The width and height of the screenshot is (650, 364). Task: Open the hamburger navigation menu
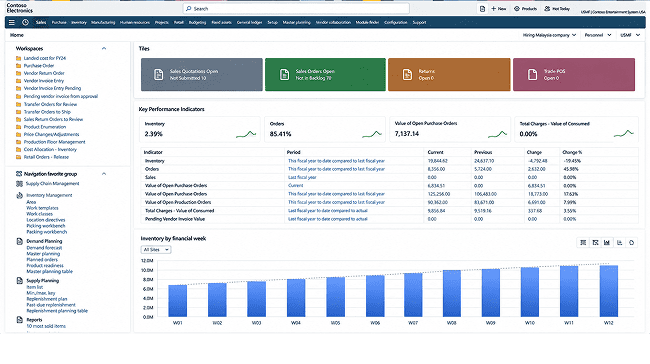[12, 22]
